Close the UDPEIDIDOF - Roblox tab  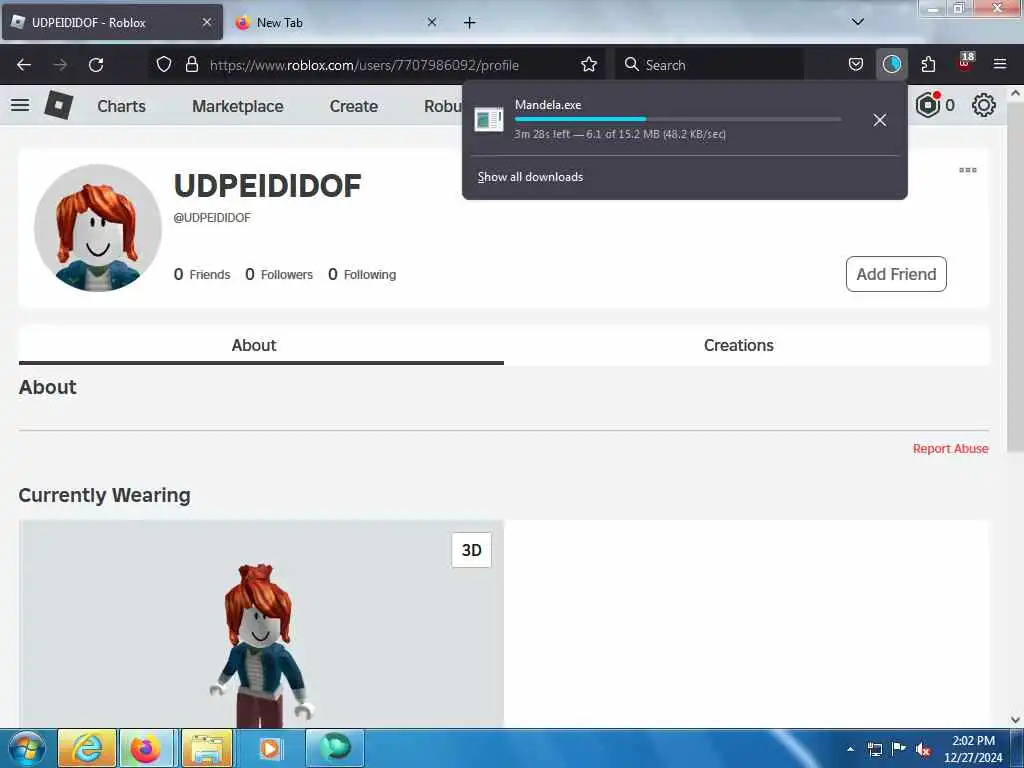(x=206, y=22)
